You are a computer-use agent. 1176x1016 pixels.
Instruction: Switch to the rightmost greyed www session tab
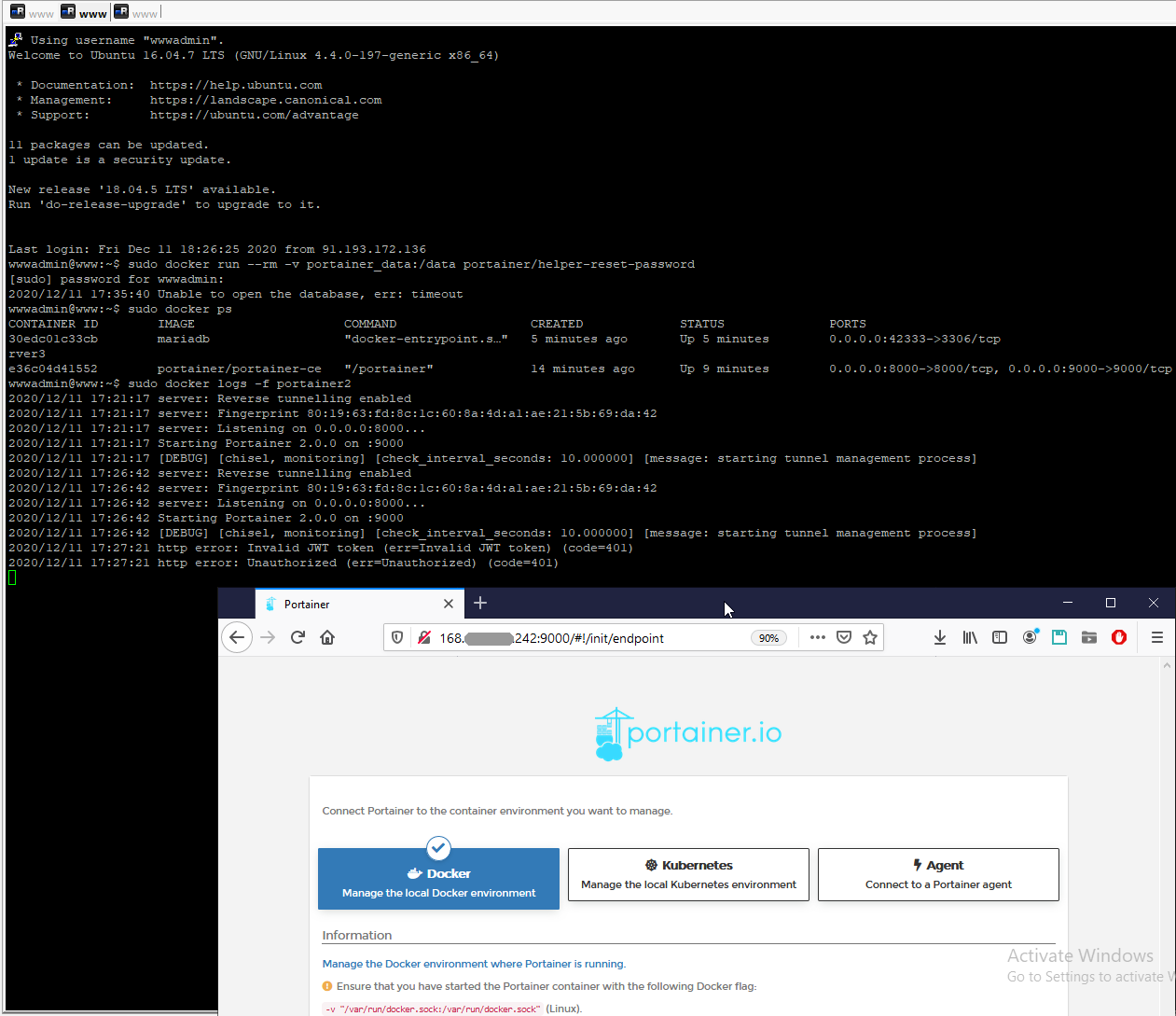tap(136, 12)
